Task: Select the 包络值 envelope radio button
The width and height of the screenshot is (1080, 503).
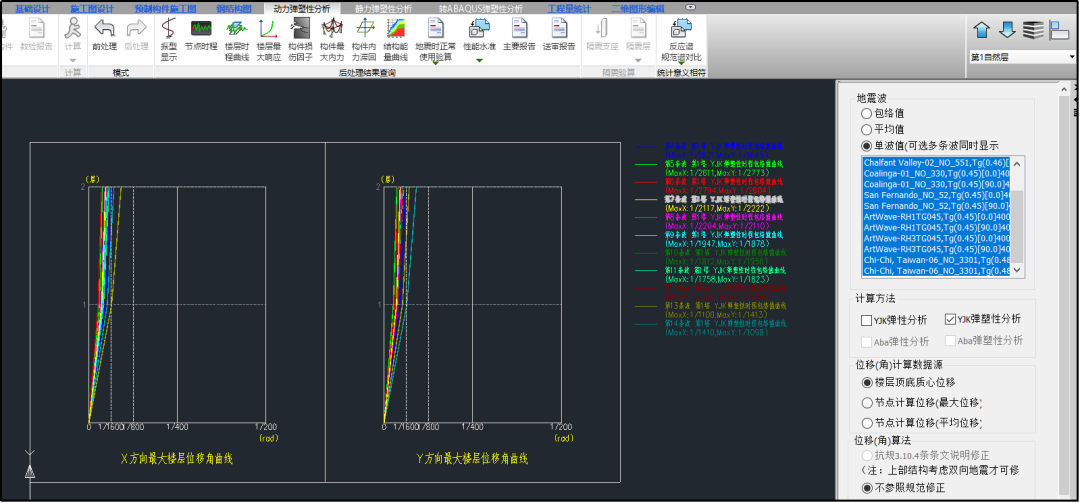Action: point(866,113)
